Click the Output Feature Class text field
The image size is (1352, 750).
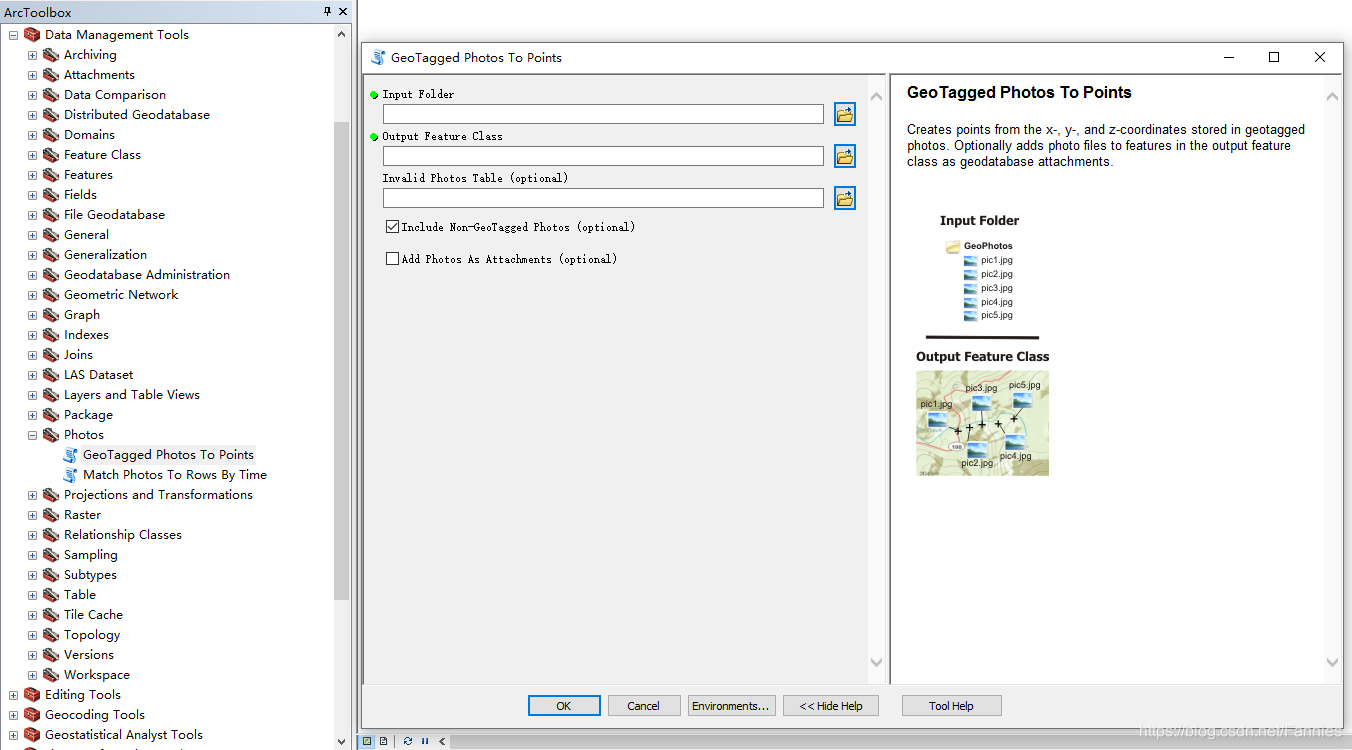[603, 156]
